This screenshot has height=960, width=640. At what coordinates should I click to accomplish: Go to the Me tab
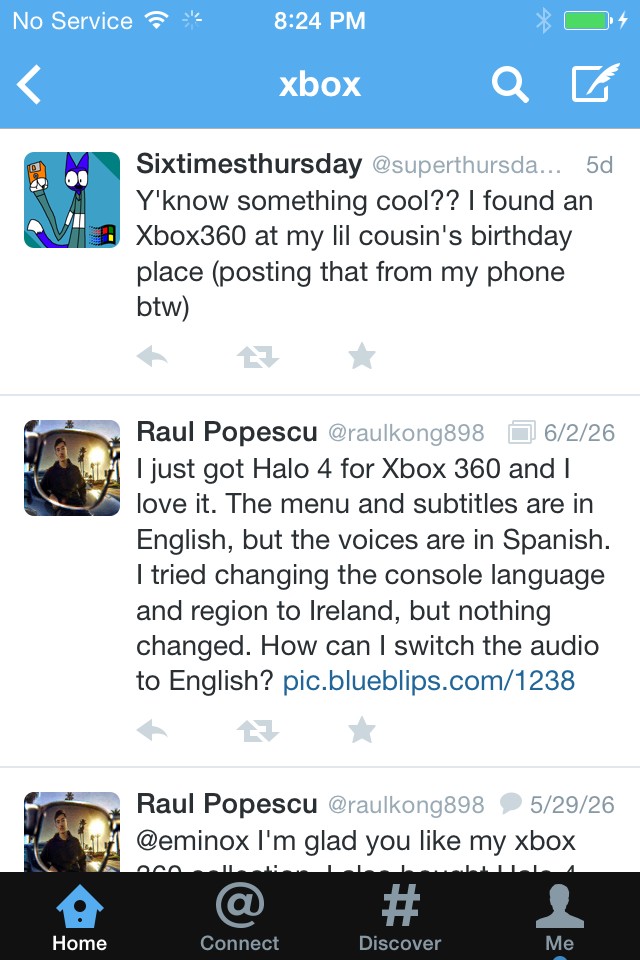point(559,917)
